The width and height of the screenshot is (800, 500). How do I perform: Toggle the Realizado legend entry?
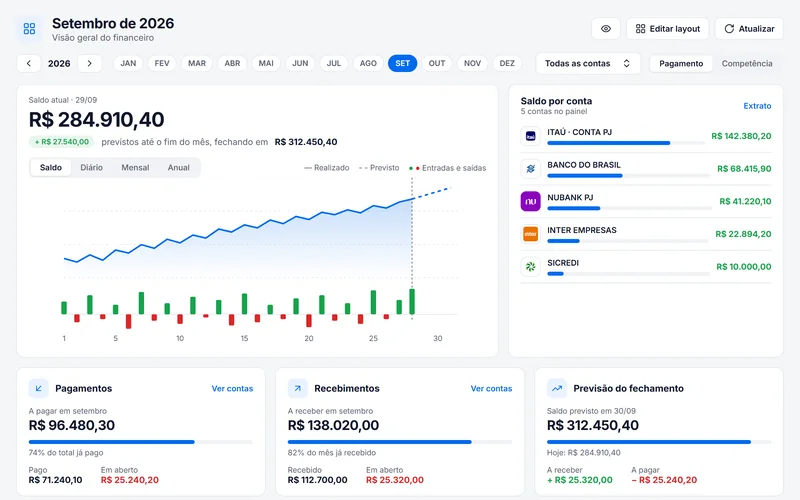coord(327,168)
